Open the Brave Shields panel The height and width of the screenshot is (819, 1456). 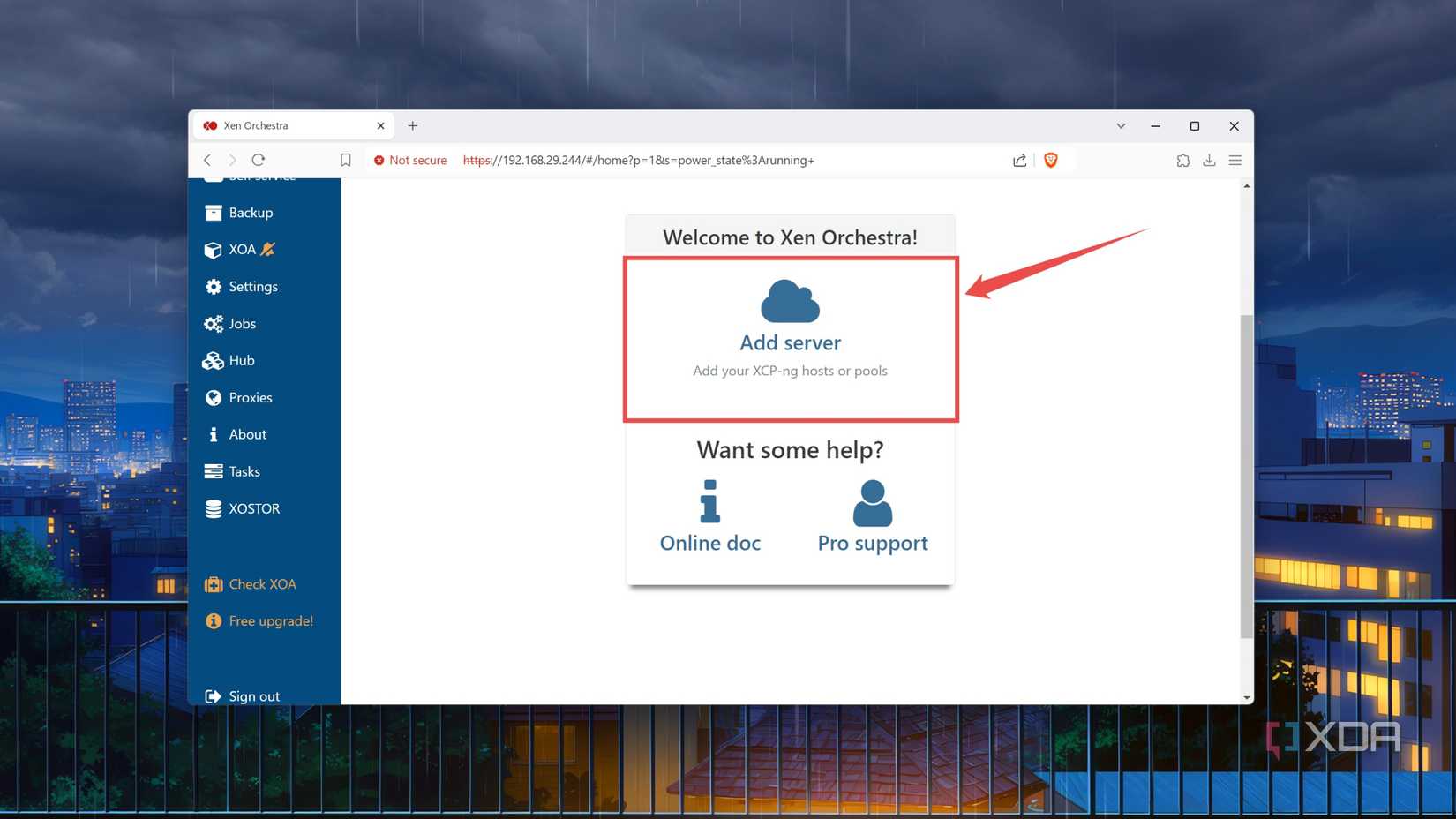tap(1051, 160)
